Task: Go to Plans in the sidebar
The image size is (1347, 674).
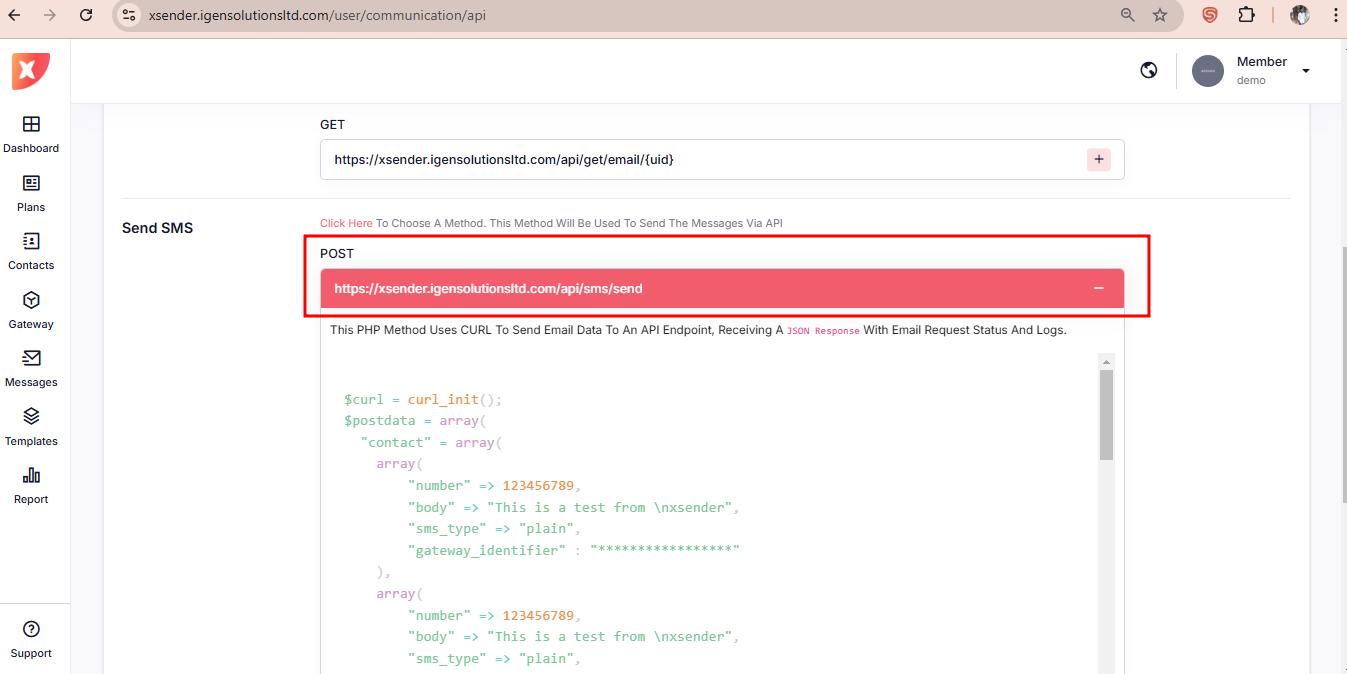Action: pos(31,184)
